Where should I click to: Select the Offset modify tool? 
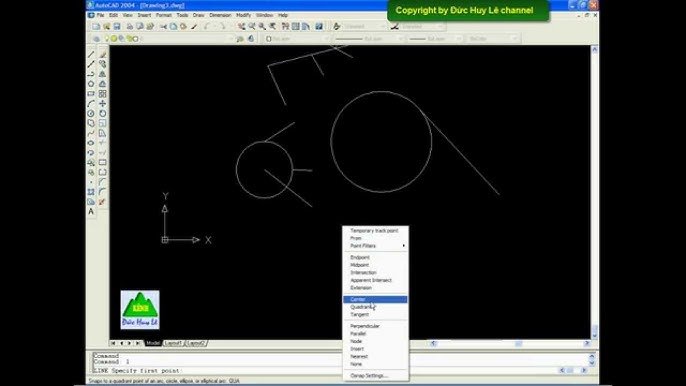[102, 84]
